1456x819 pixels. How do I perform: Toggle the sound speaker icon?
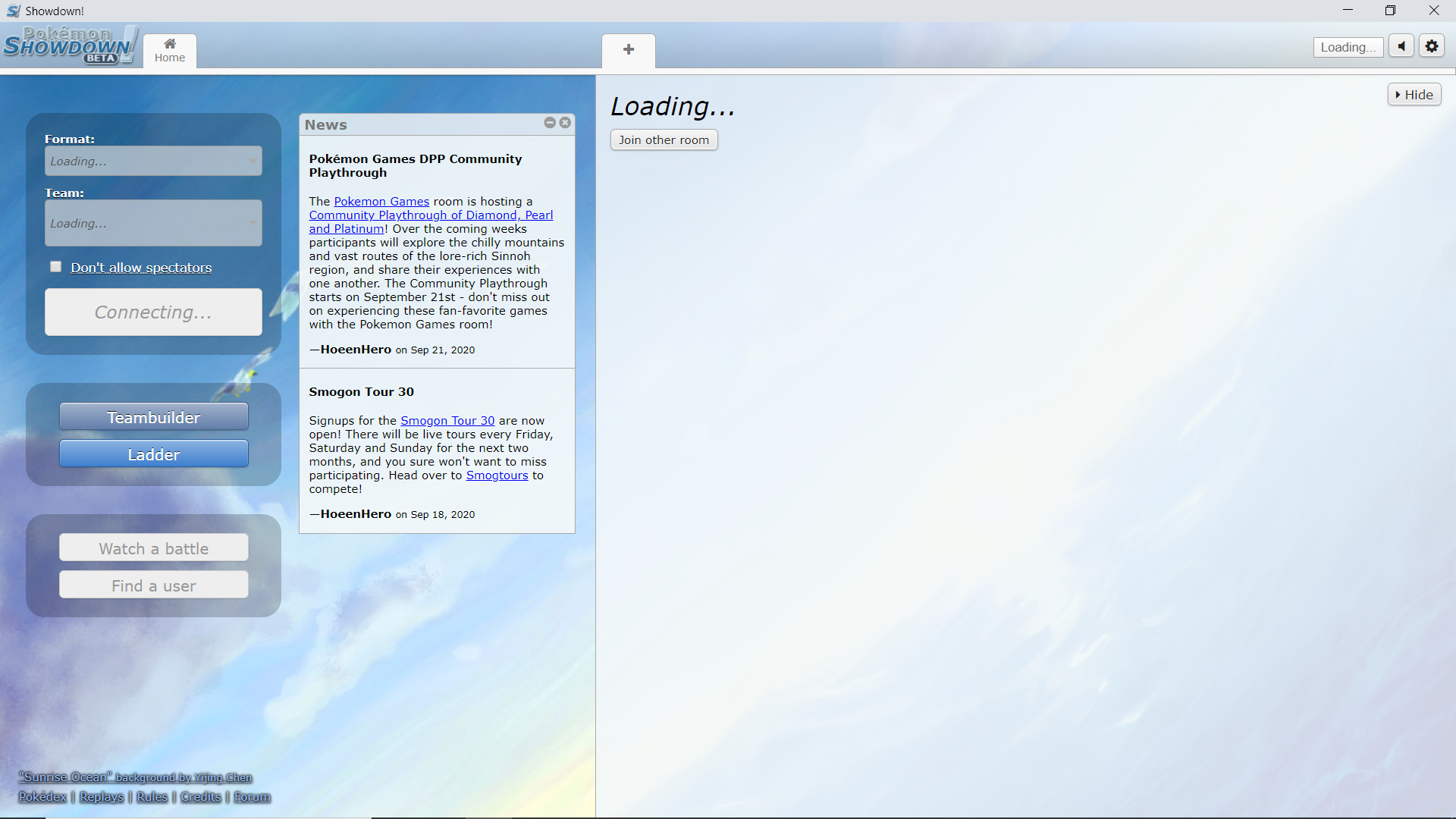(1401, 46)
